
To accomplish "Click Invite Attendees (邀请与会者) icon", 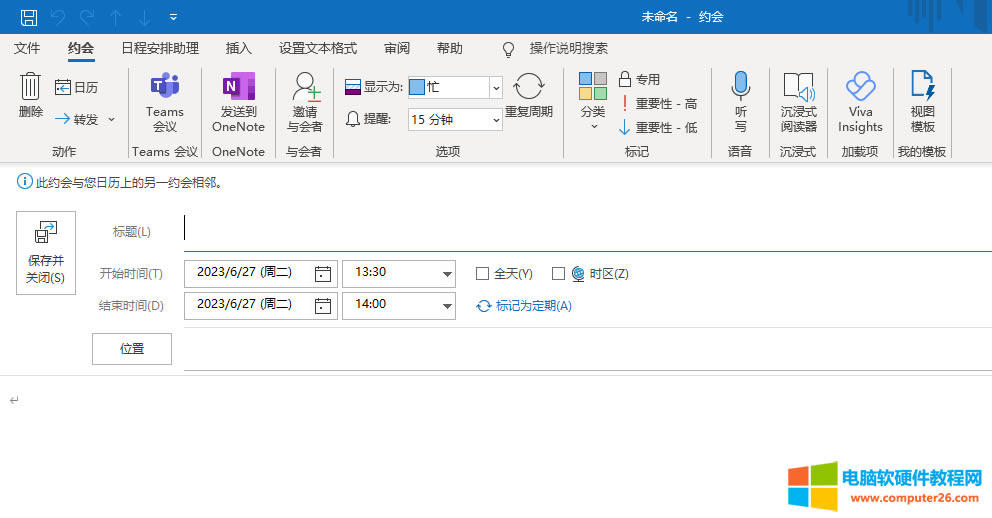I will pos(305,88).
